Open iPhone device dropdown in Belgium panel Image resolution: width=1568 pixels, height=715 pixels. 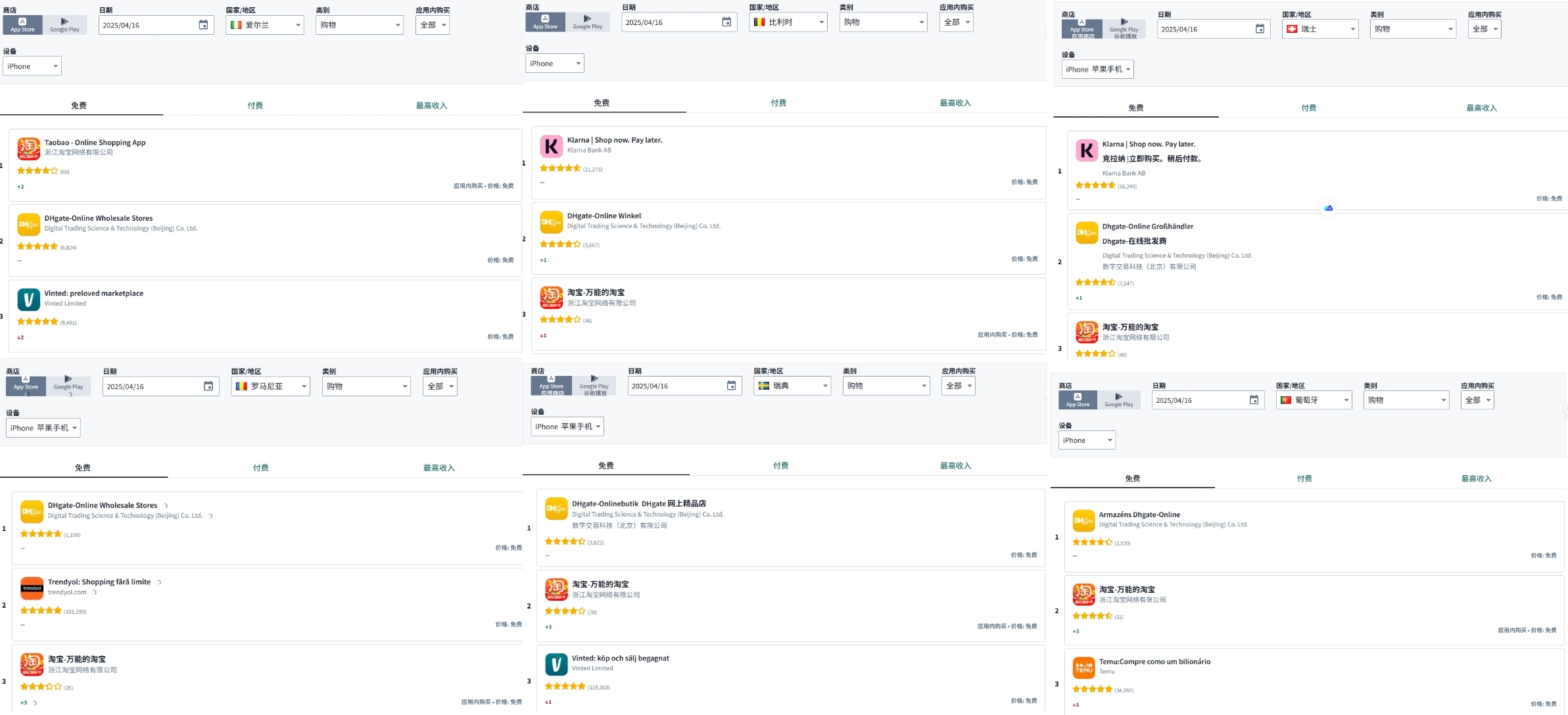point(555,64)
